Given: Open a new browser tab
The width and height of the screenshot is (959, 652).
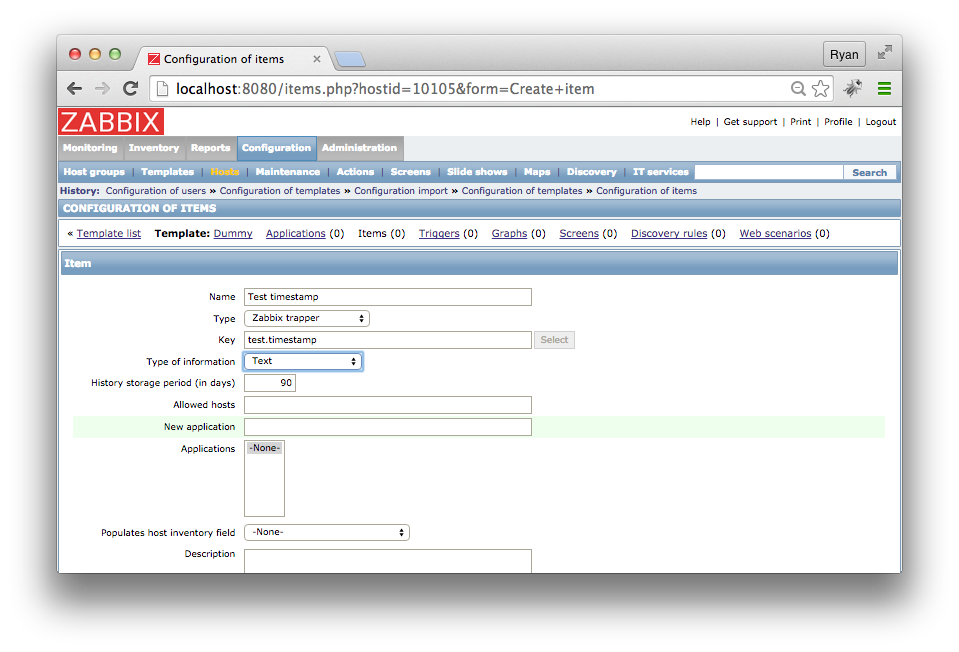Looking at the screenshot, I should [350, 59].
